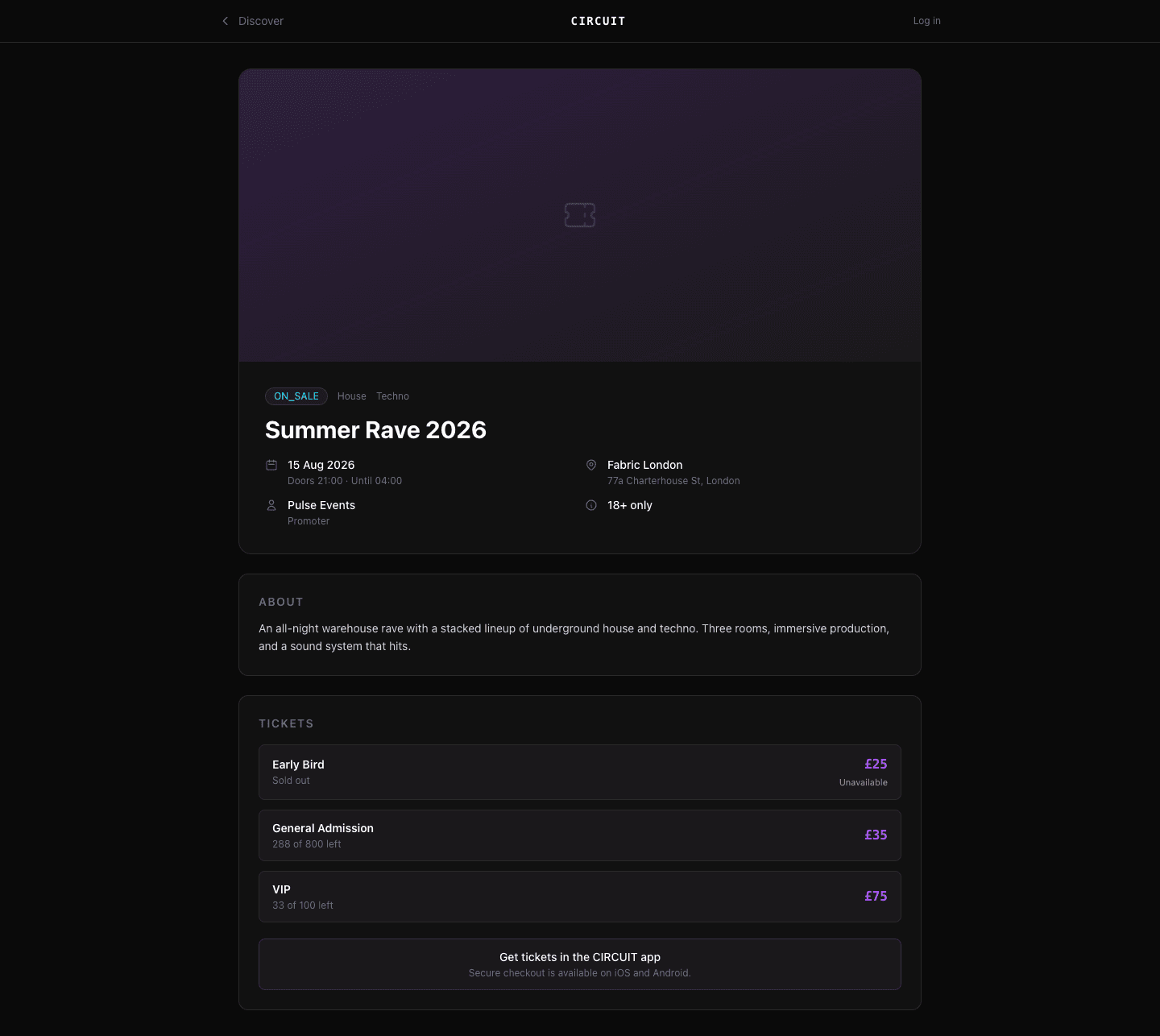
Task: Select the Techno genre tag
Action: pyautogui.click(x=392, y=396)
